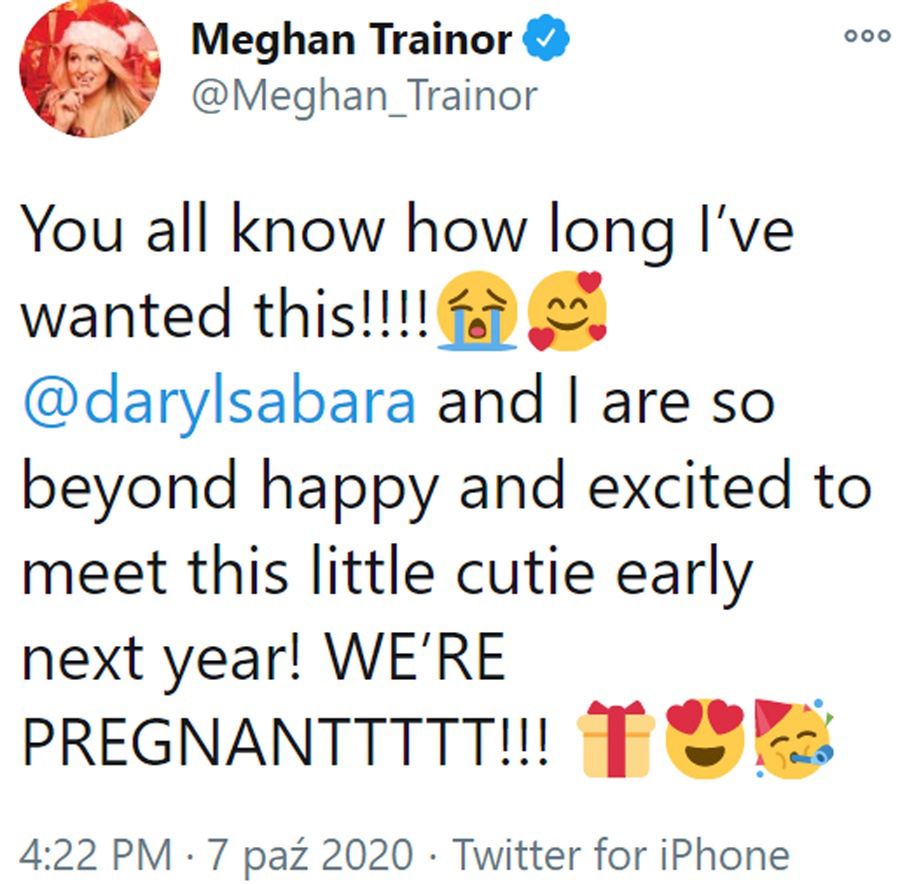Open the Twitter for iPhone source link
Viewport: 900px width, 884px height.
tap(621, 855)
